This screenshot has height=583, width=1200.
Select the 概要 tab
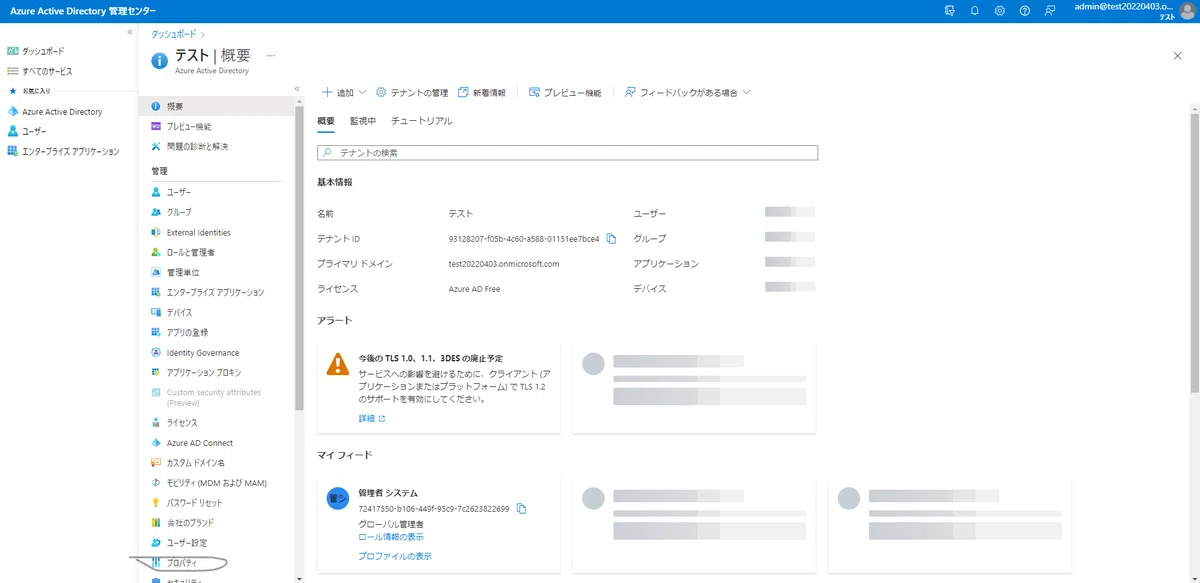(326, 121)
